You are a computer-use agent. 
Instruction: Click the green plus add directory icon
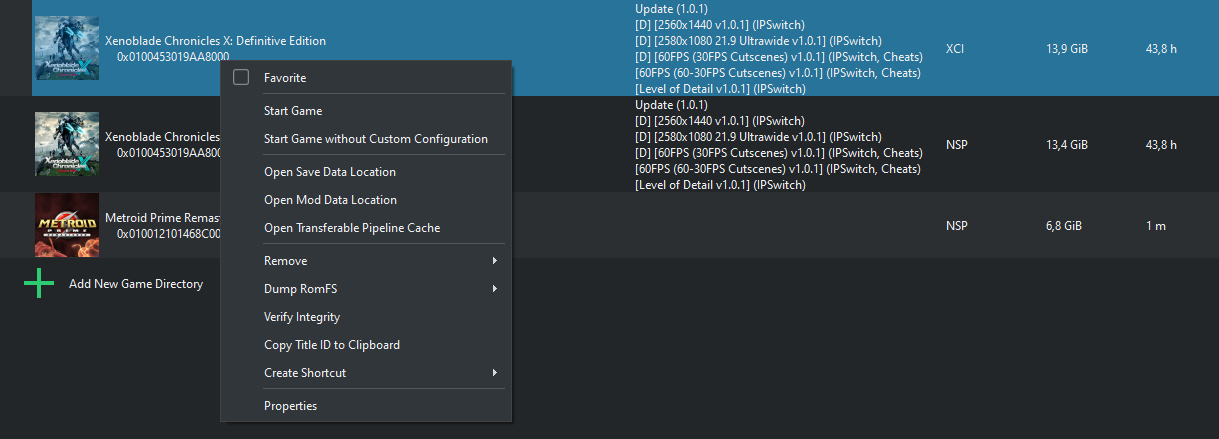tap(39, 284)
